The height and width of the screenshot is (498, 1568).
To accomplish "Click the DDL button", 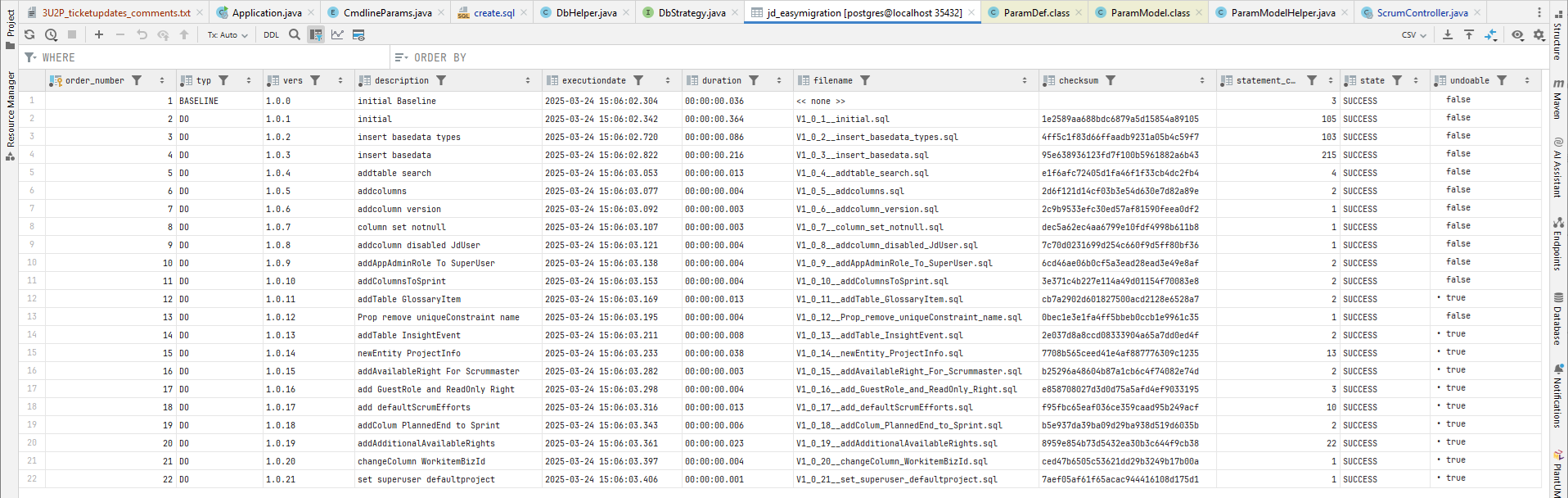I will point(271,35).
